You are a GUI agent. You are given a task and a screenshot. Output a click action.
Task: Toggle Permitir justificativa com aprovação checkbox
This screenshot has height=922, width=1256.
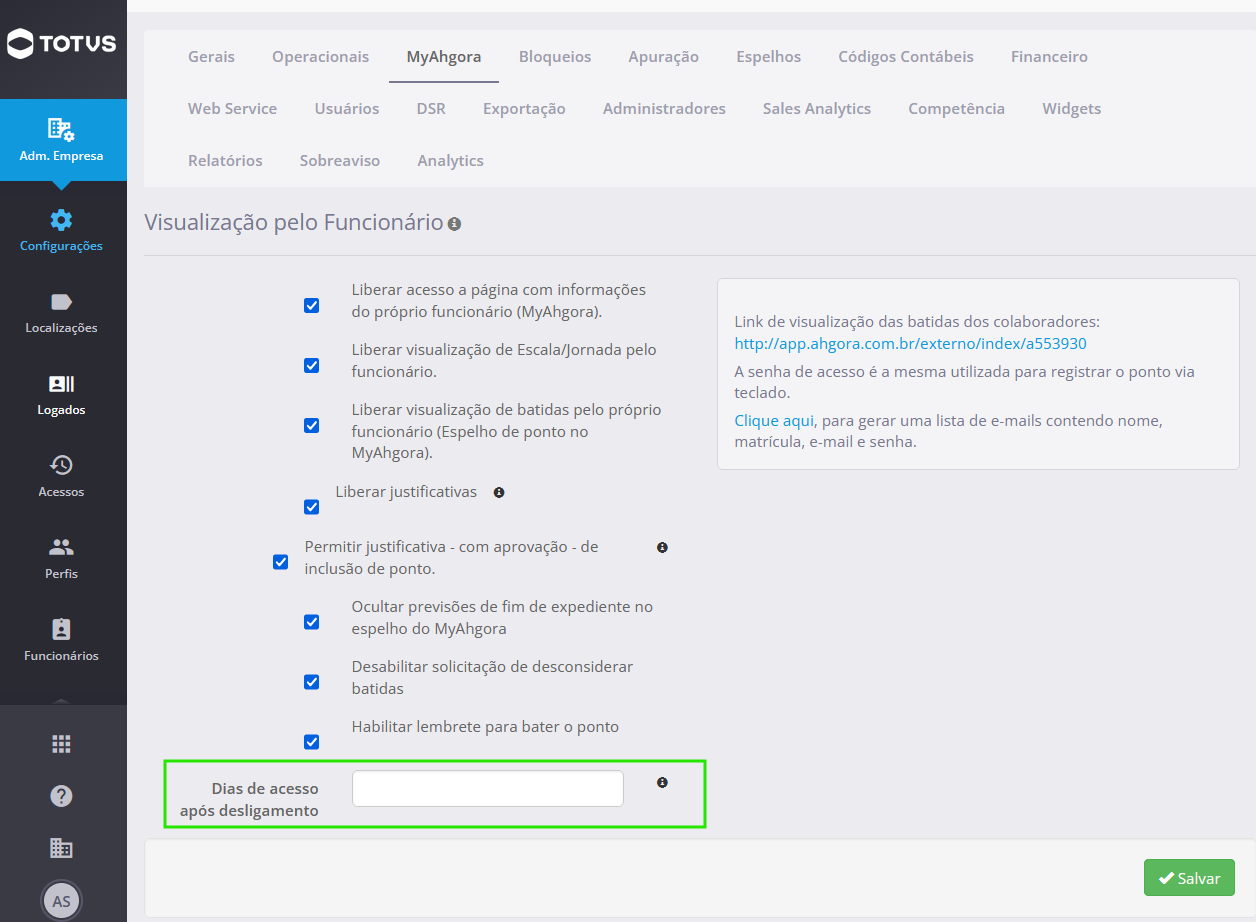coord(280,562)
